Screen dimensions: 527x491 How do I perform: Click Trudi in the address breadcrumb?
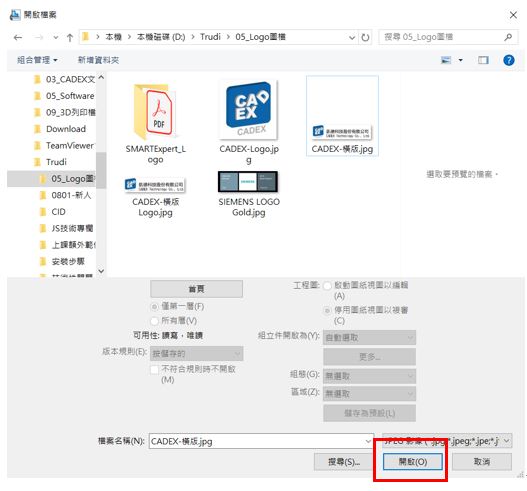tap(210, 37)
